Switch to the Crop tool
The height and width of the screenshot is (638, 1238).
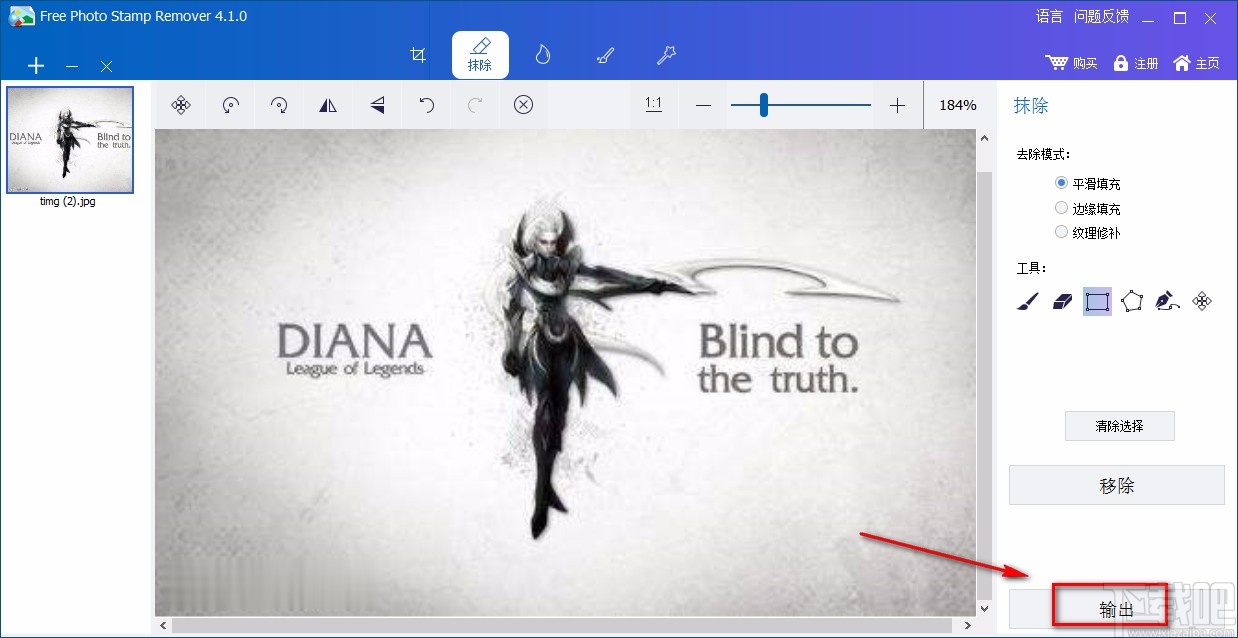click(418, 55)
